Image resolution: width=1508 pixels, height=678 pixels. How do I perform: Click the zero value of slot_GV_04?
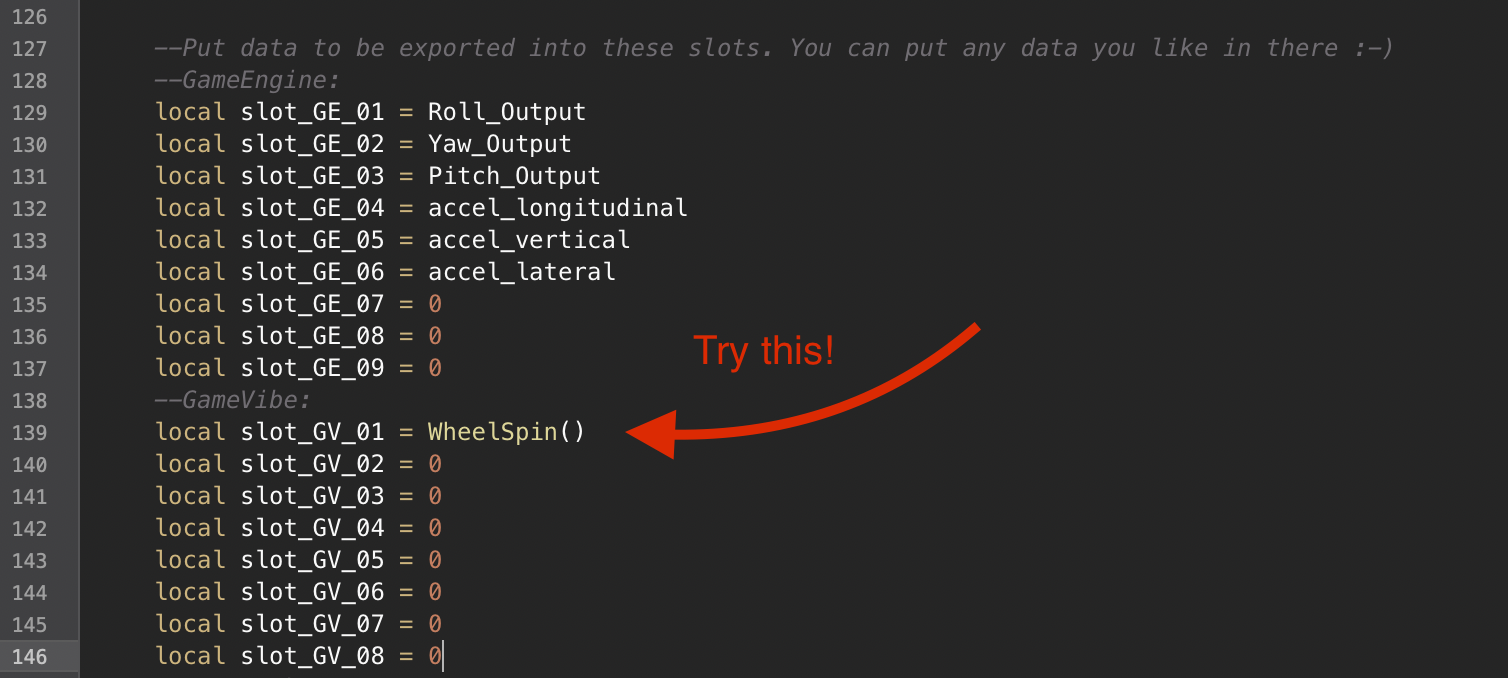pyautogui.click(x=435, y=529)
